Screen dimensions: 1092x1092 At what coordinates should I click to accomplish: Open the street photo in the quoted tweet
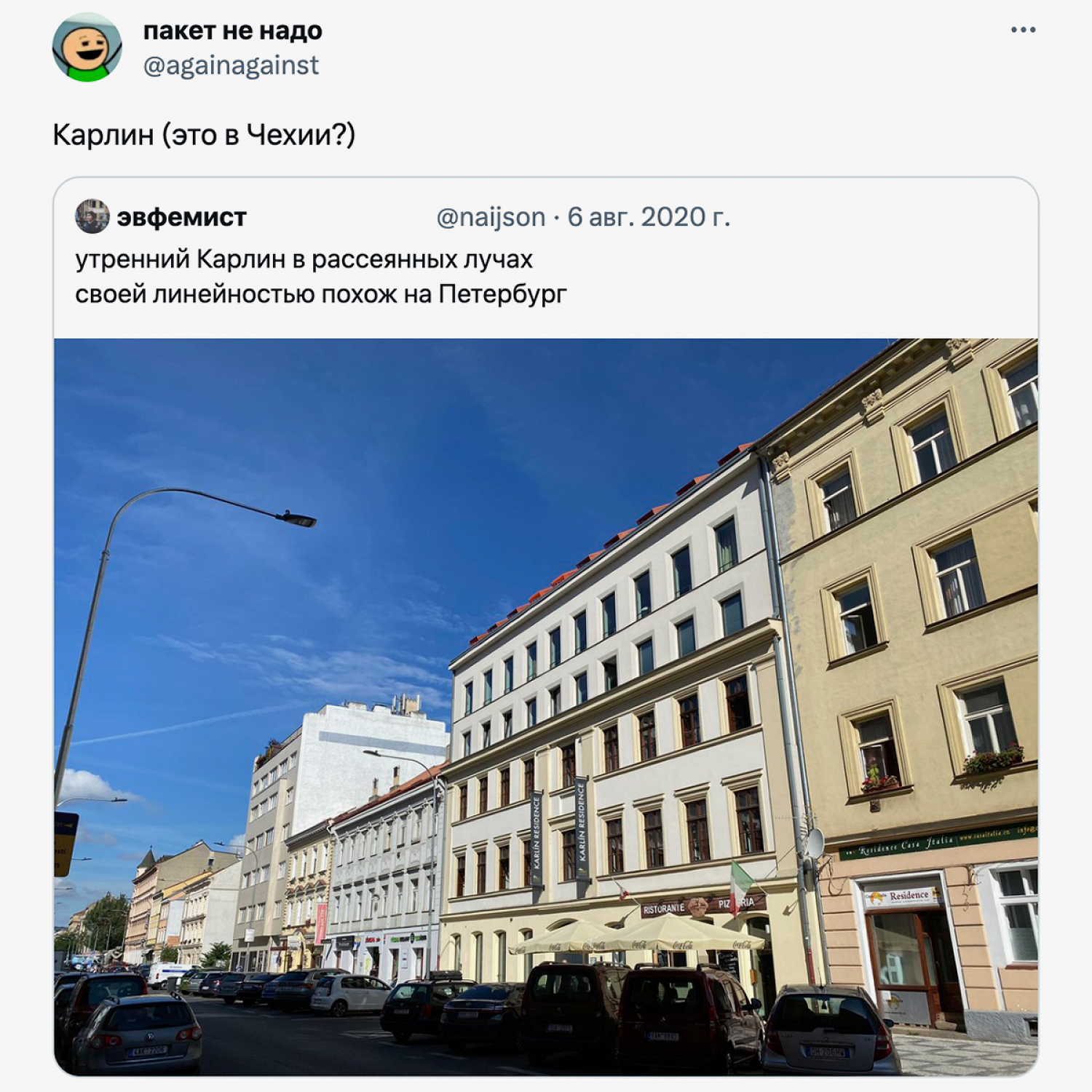pyautogui.click(x=546, y=707)
